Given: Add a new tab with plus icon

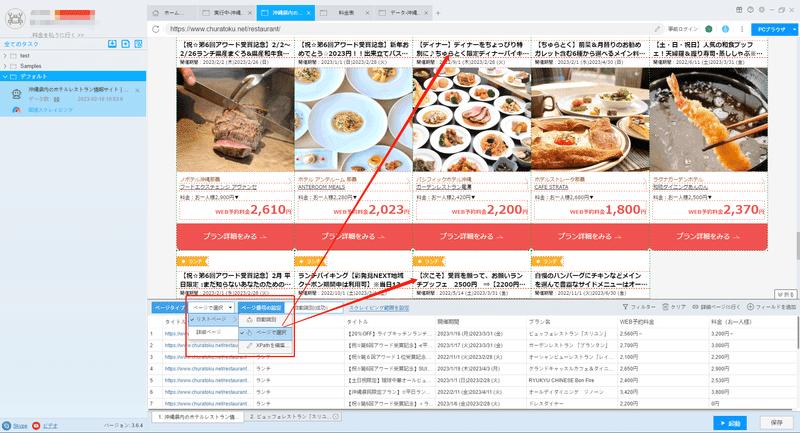Looking at the screenshot, I should (x=438, y=13).
